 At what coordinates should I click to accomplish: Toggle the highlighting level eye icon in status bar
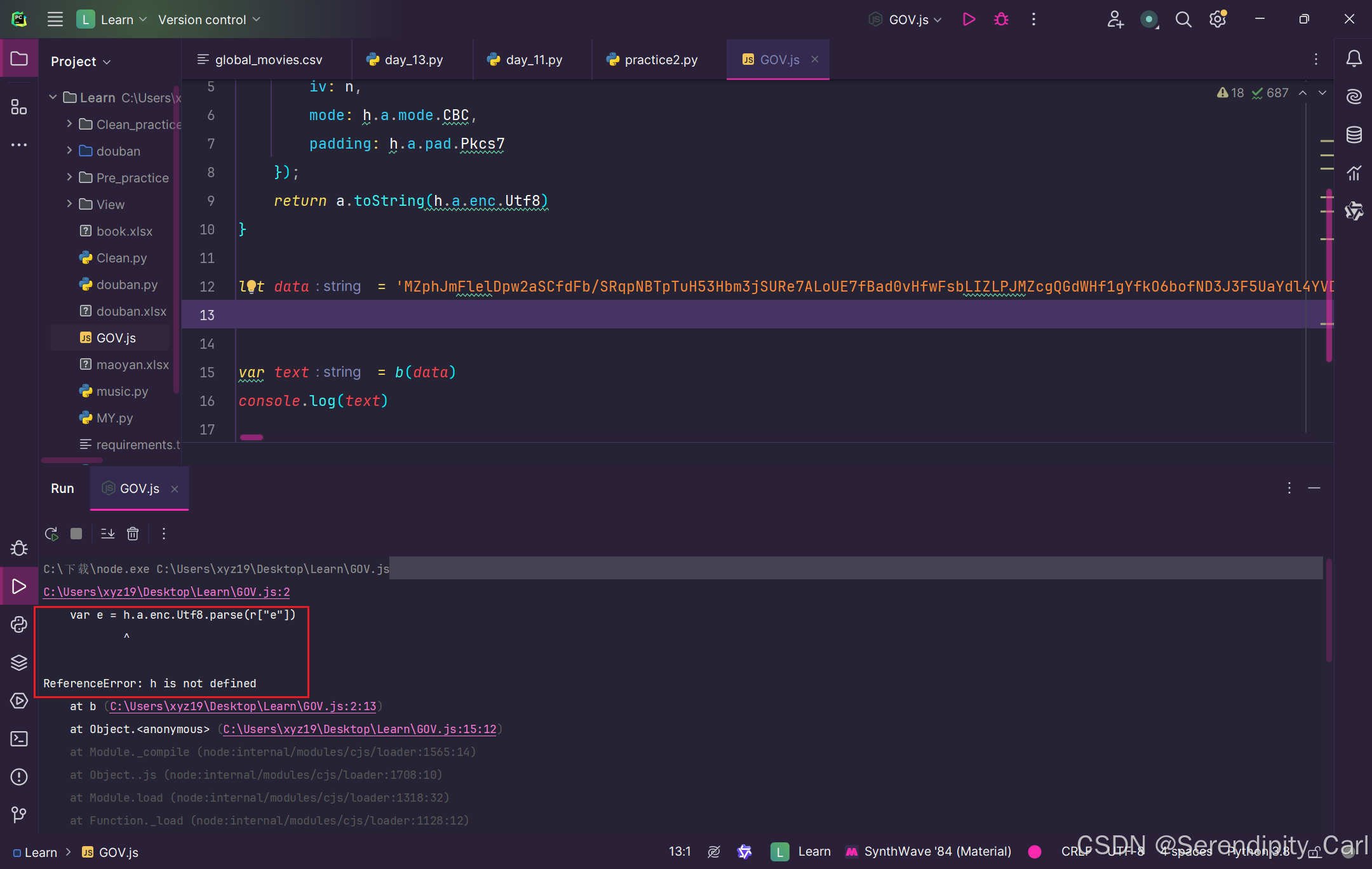coord(714,851)
